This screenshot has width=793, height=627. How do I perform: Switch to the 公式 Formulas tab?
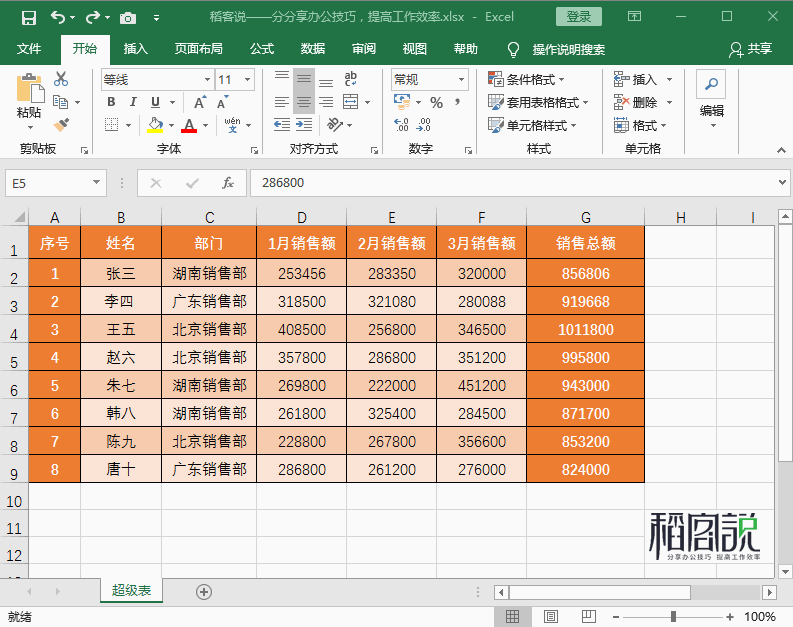point(262,49)
